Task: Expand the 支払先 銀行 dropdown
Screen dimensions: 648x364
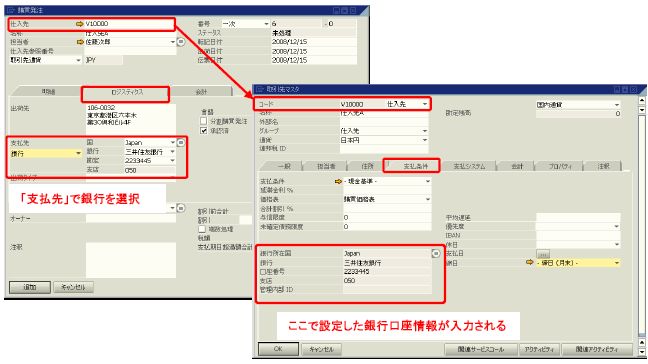Action: [78, 154]
